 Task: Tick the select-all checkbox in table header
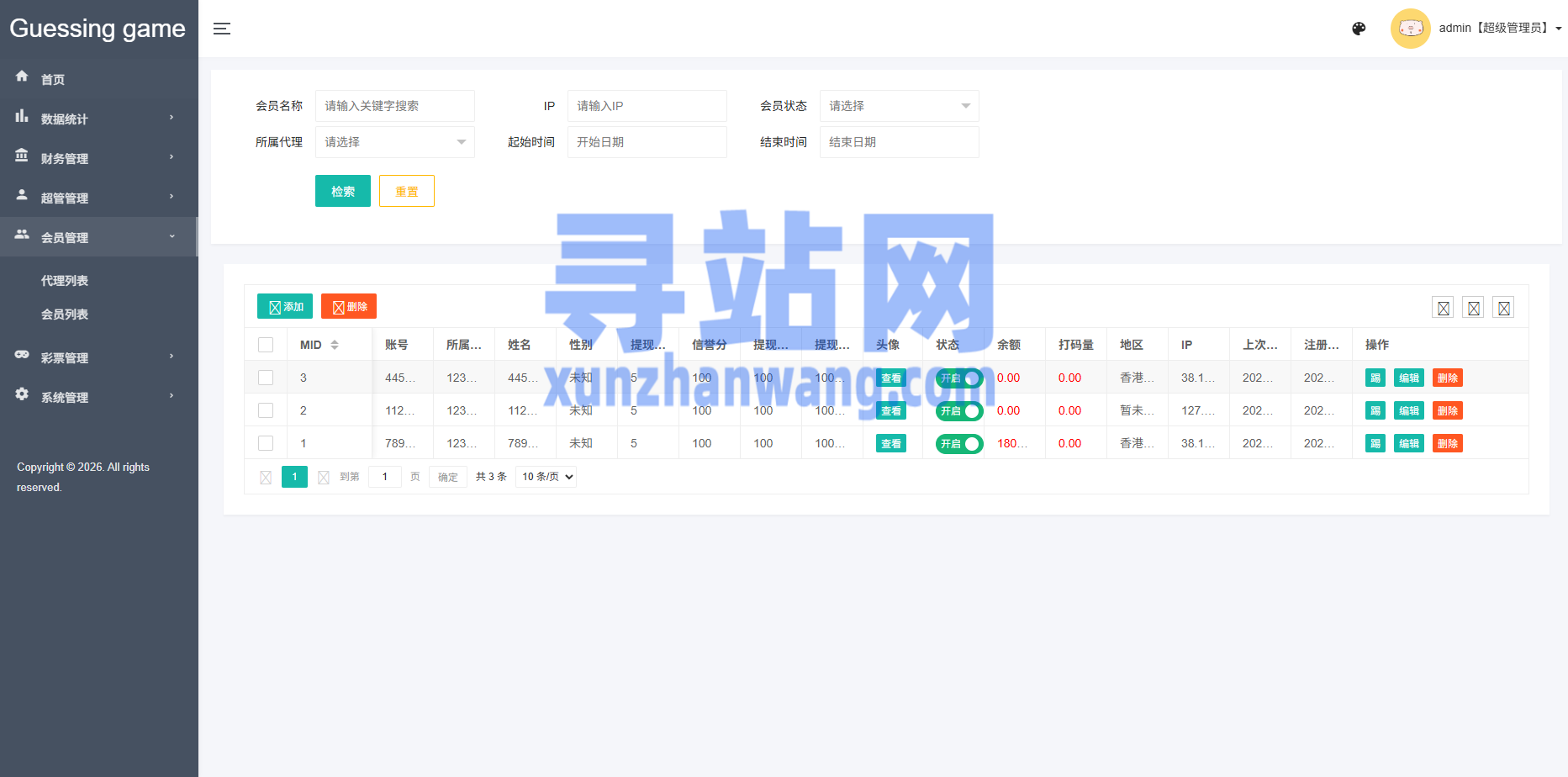(x=266, y=345)
